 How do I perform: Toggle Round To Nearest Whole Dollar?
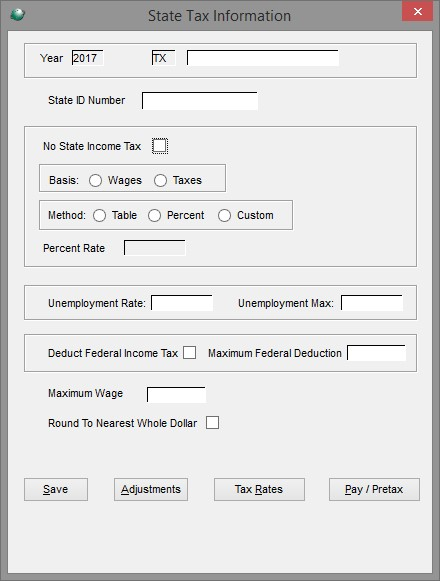coord(212,422)
